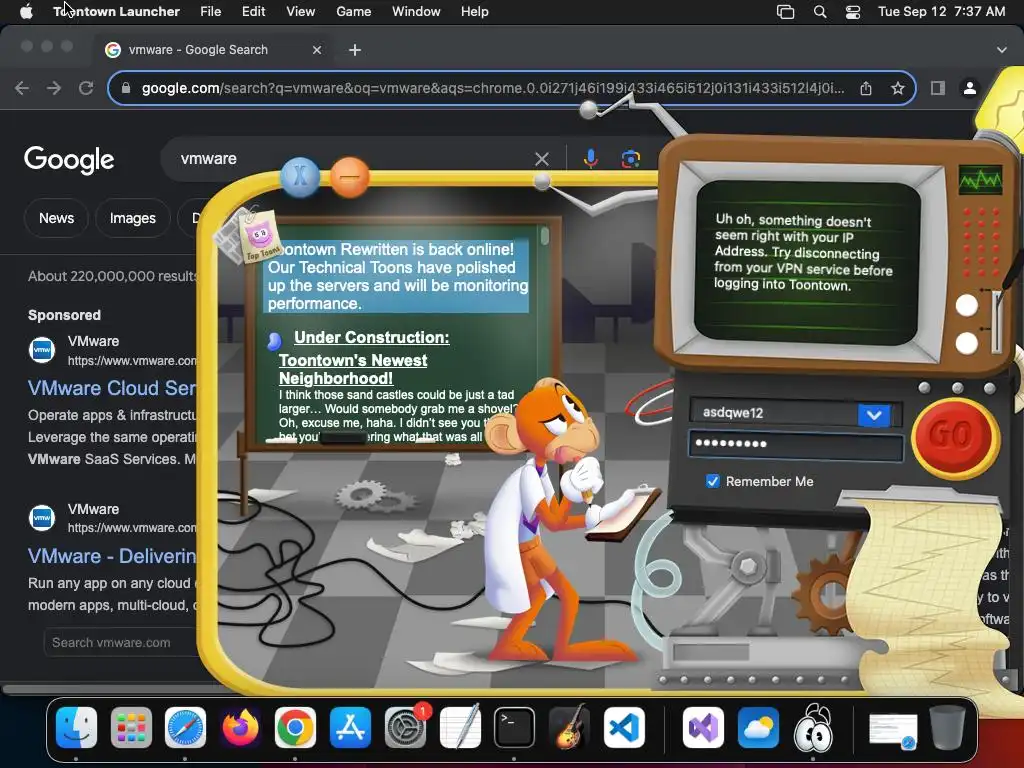1024x768 pixels.
Task: Open Safari from the Dock
Action: 185,728
